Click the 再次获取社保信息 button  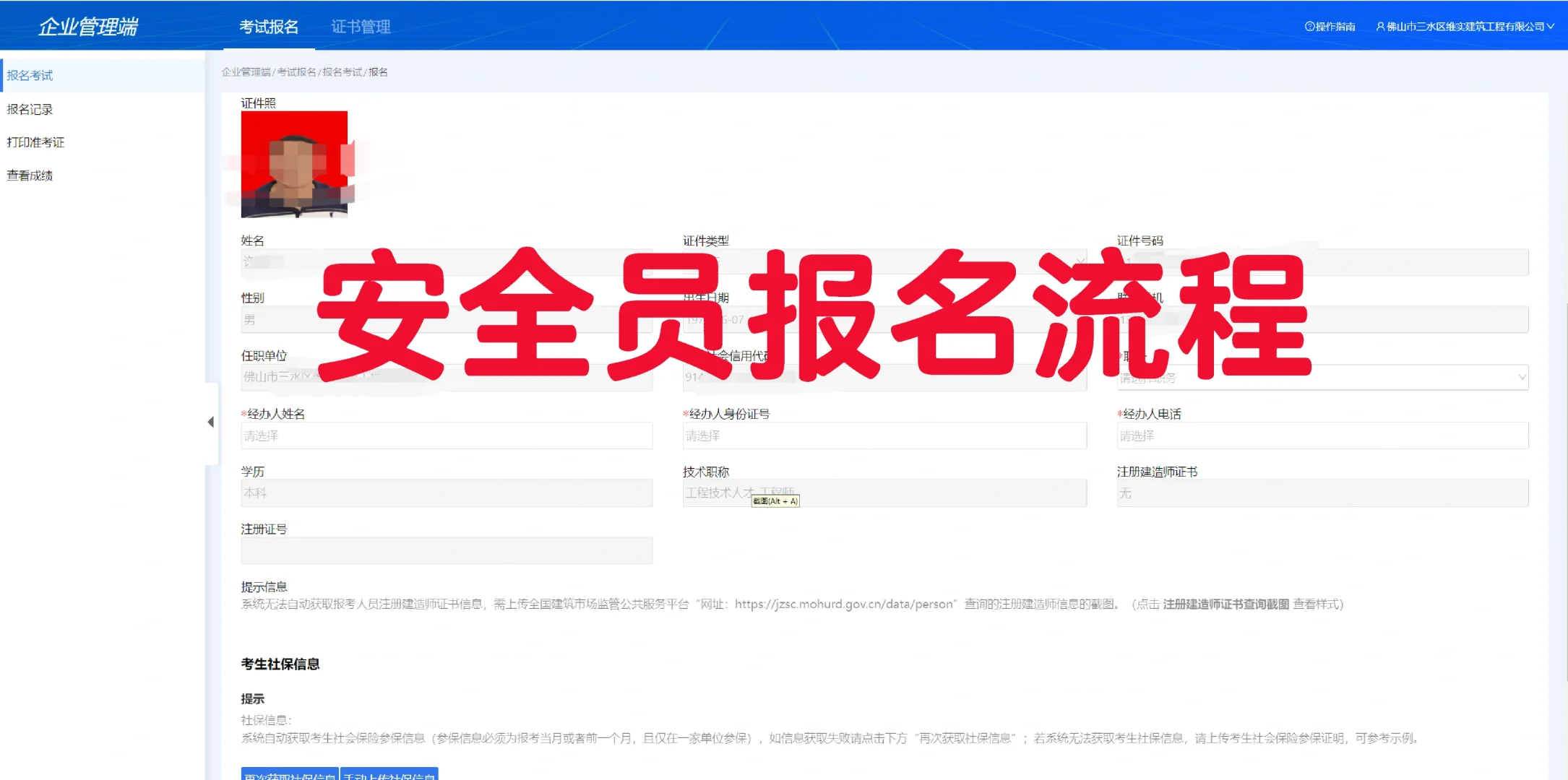(290, 774)
